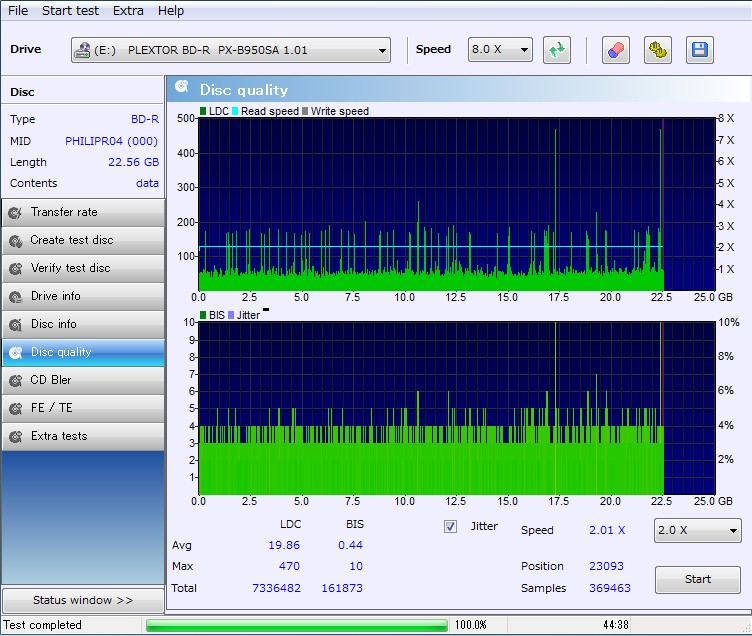Click the disc icon next to CD Bler
The width and height of the screenshot is (752, 636).
(15, 380)
